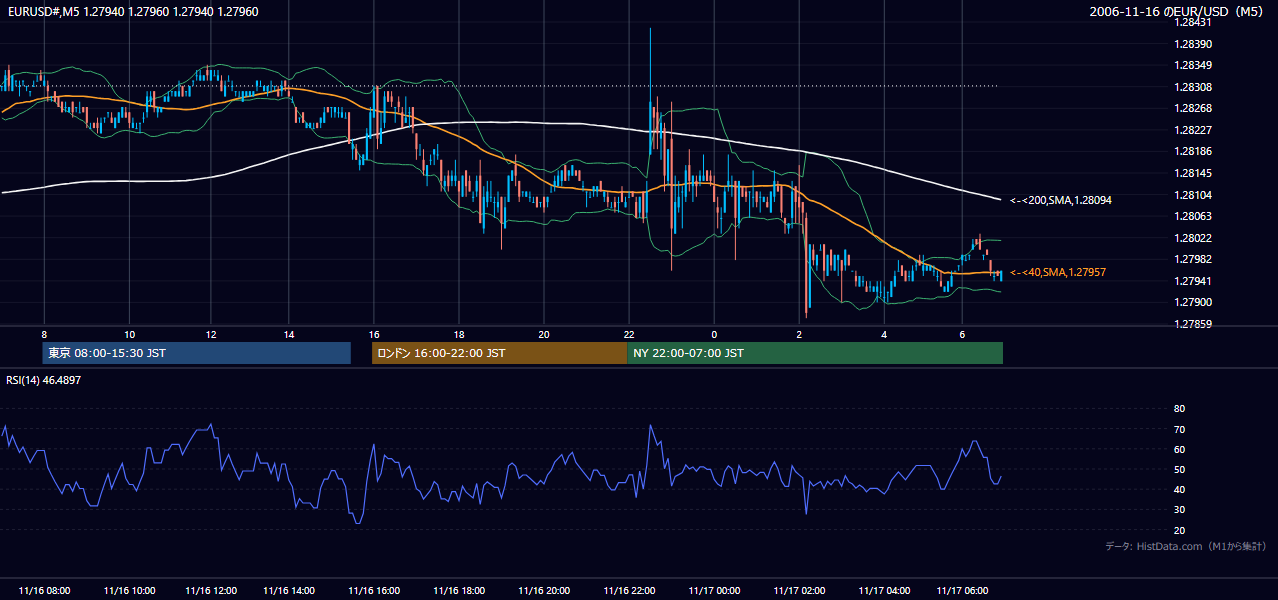Click hour marker 0 under price chart
Screen dimensions: 1278x600
[x=714, y=334]
